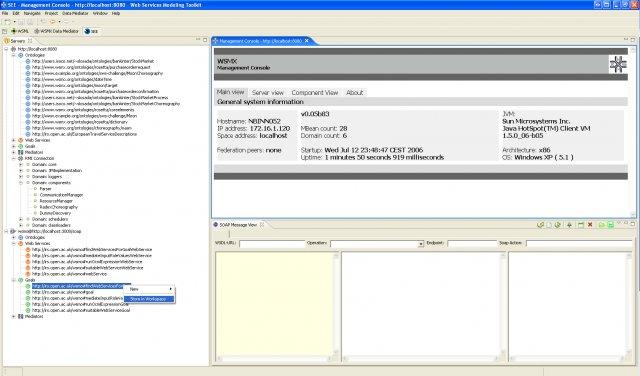The image size is (640, 376).
Task: Open the Project menu
Action: pos(51,13)
